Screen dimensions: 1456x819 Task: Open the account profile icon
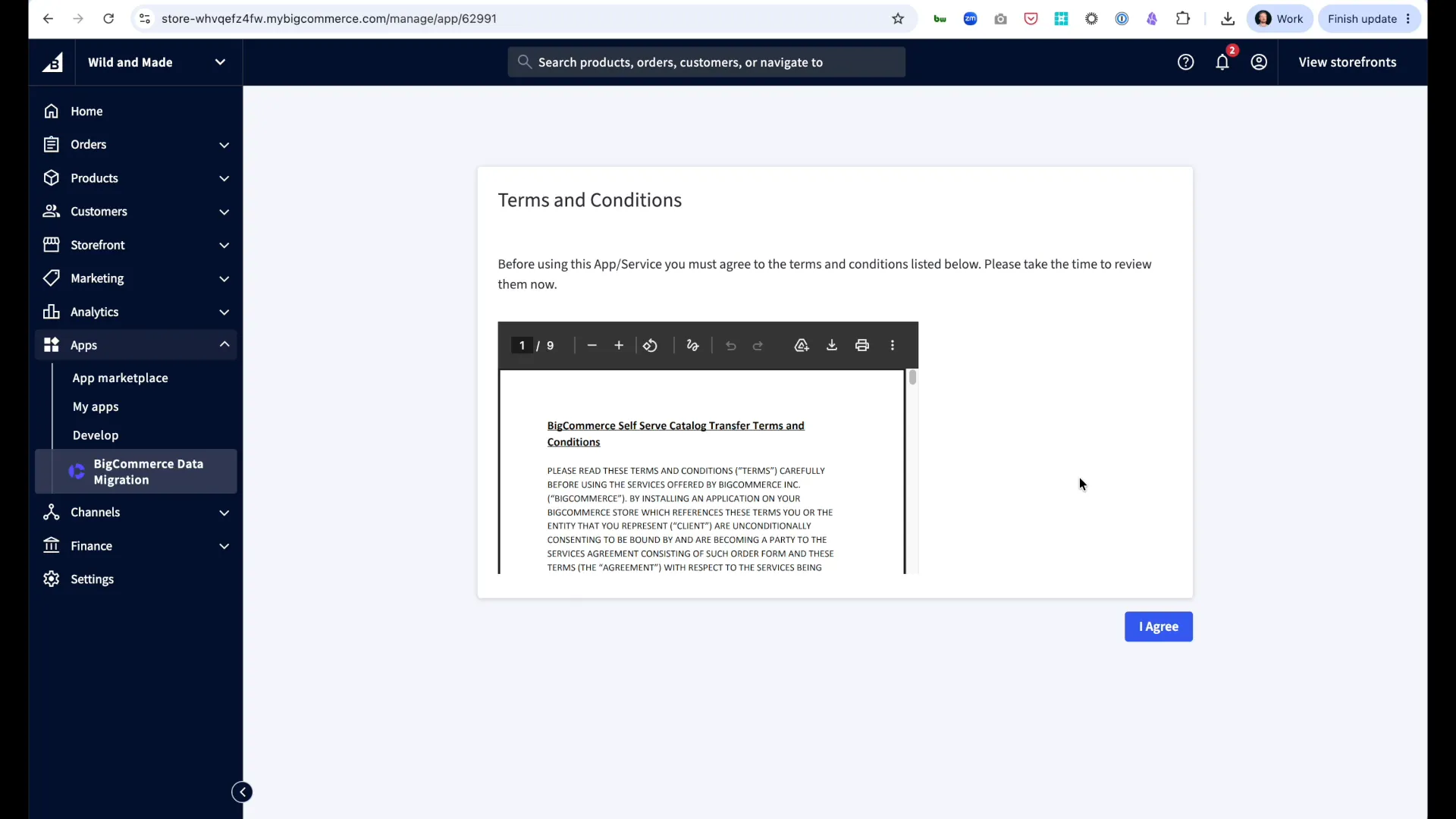point(1259,62)
